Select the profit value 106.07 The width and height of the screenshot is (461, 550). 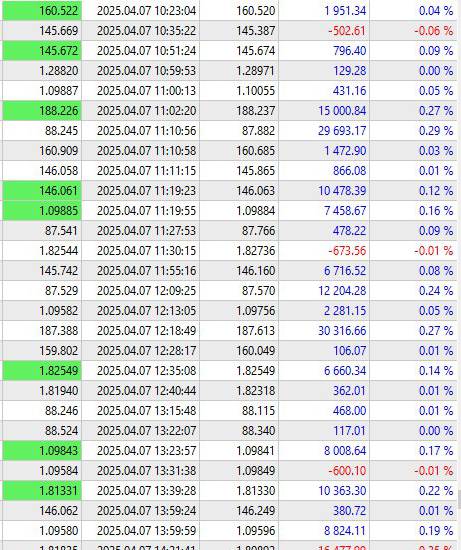tap(349, 350)
